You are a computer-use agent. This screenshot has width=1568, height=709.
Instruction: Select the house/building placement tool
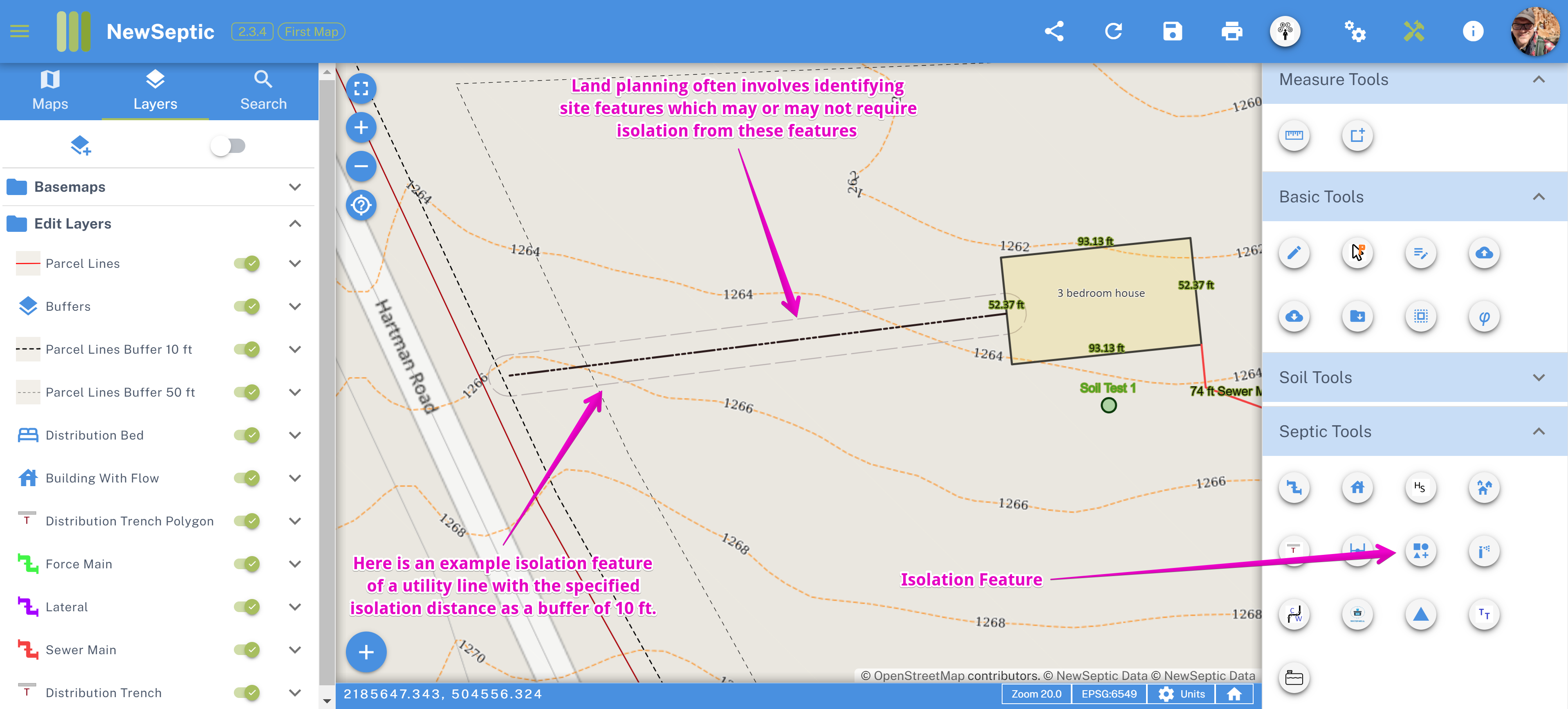coord(1358,487)
